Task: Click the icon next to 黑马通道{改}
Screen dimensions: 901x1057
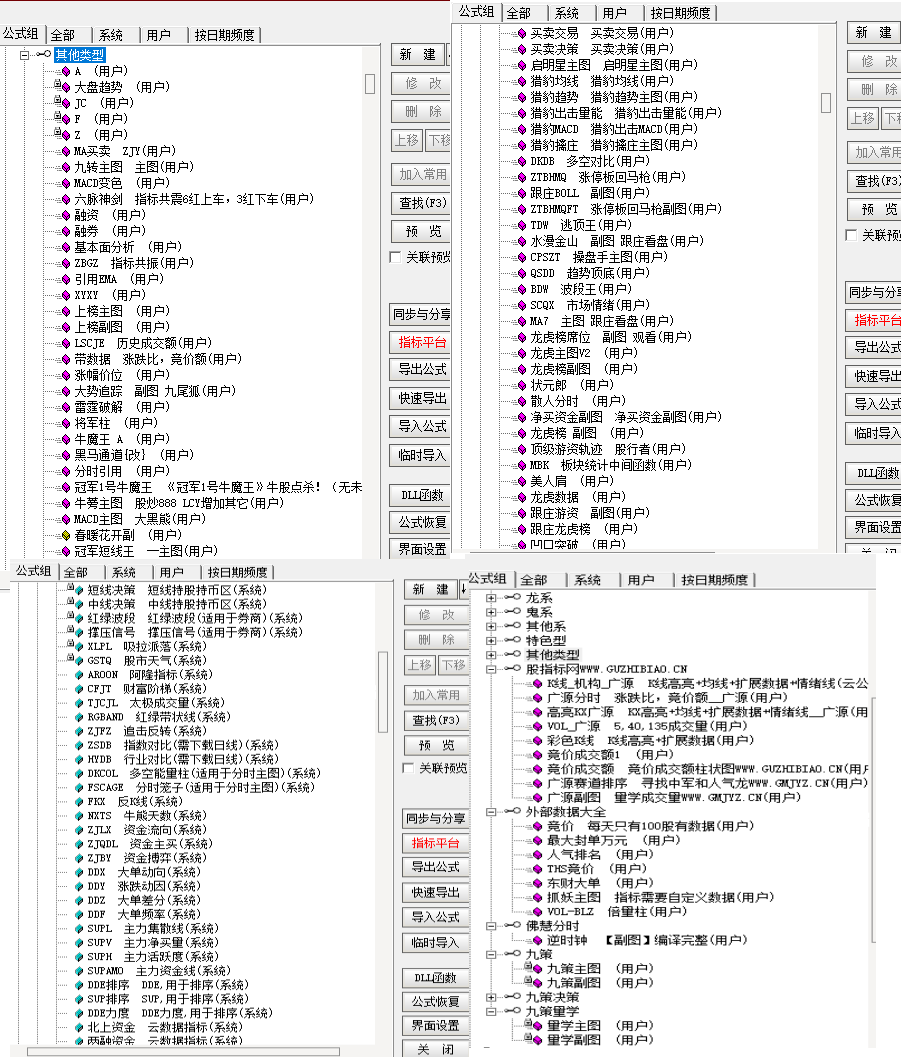Action: coord(65,456)
